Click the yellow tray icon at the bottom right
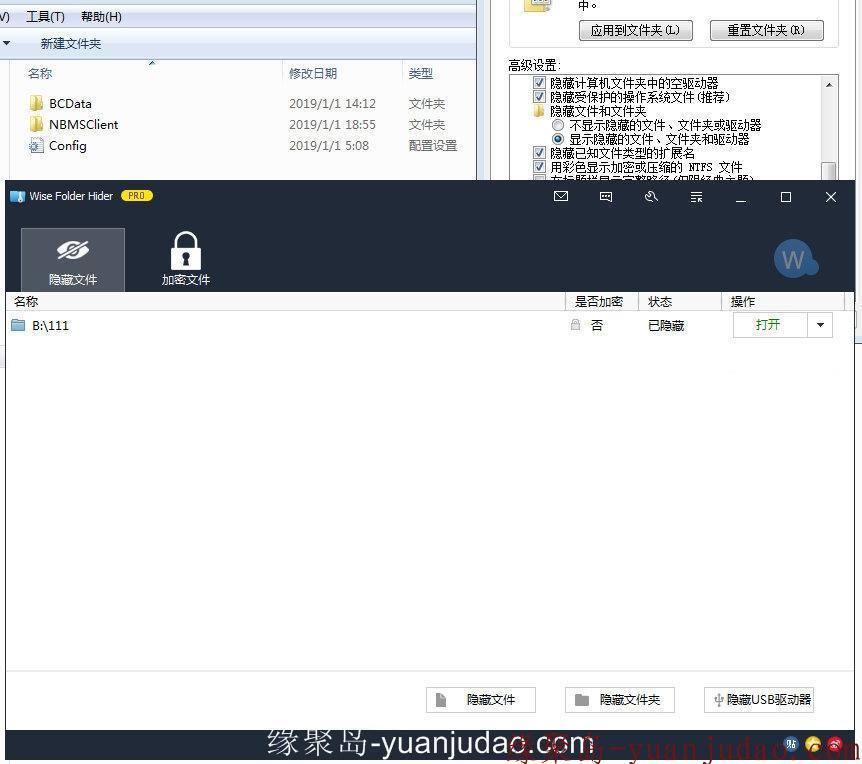Viewport: 862px width, 764px height. coord(813,745)
